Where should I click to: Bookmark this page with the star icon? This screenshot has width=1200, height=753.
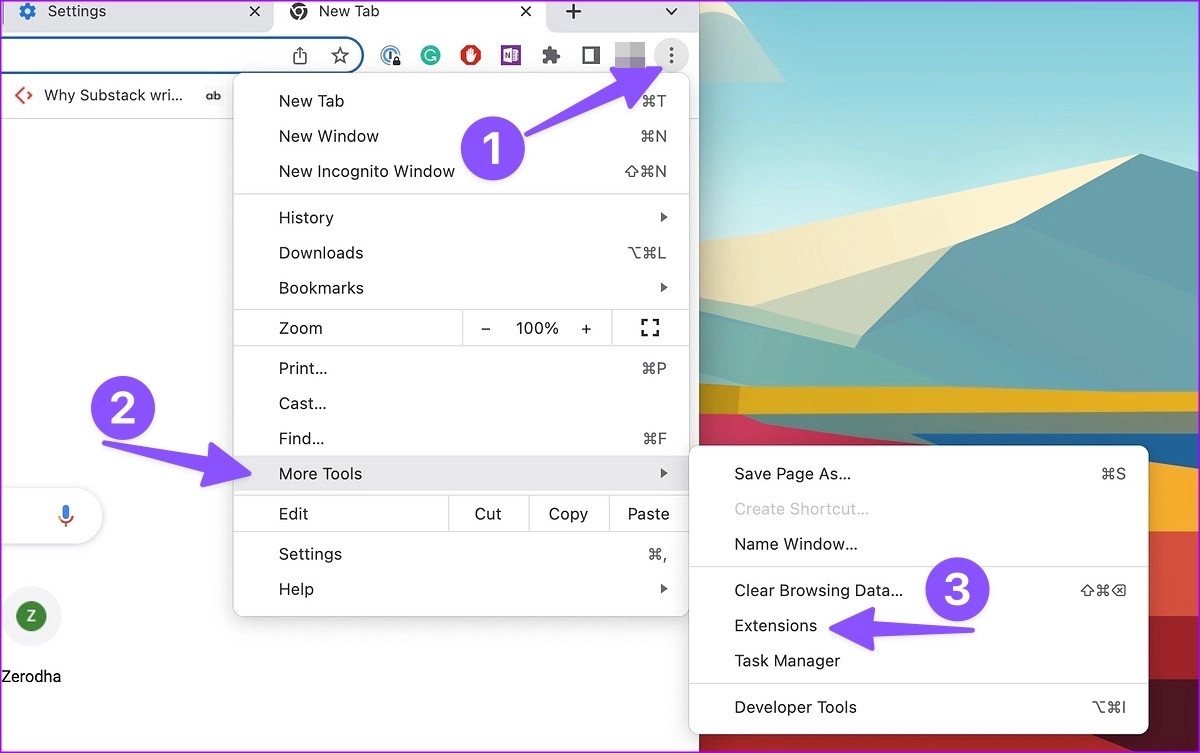point(340,56)
